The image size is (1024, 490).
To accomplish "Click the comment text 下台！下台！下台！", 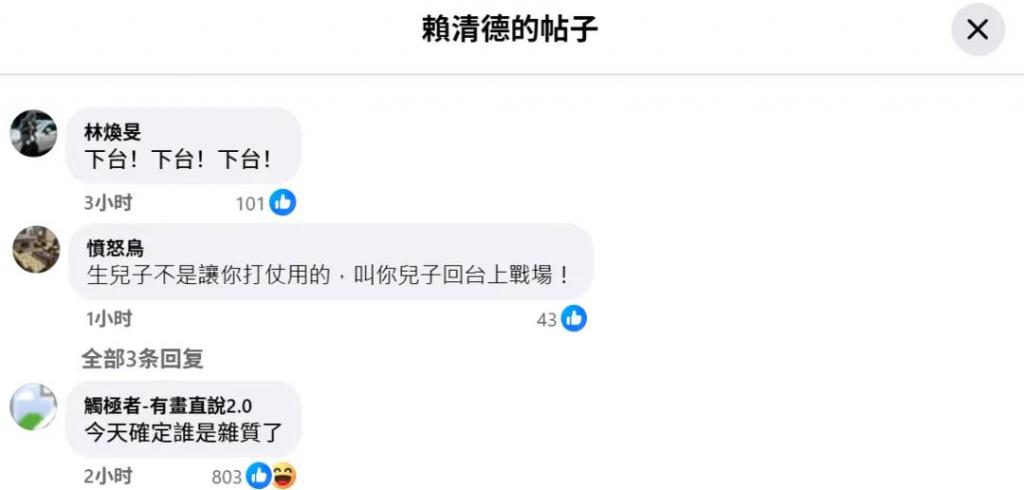I will tap(178, 159).
